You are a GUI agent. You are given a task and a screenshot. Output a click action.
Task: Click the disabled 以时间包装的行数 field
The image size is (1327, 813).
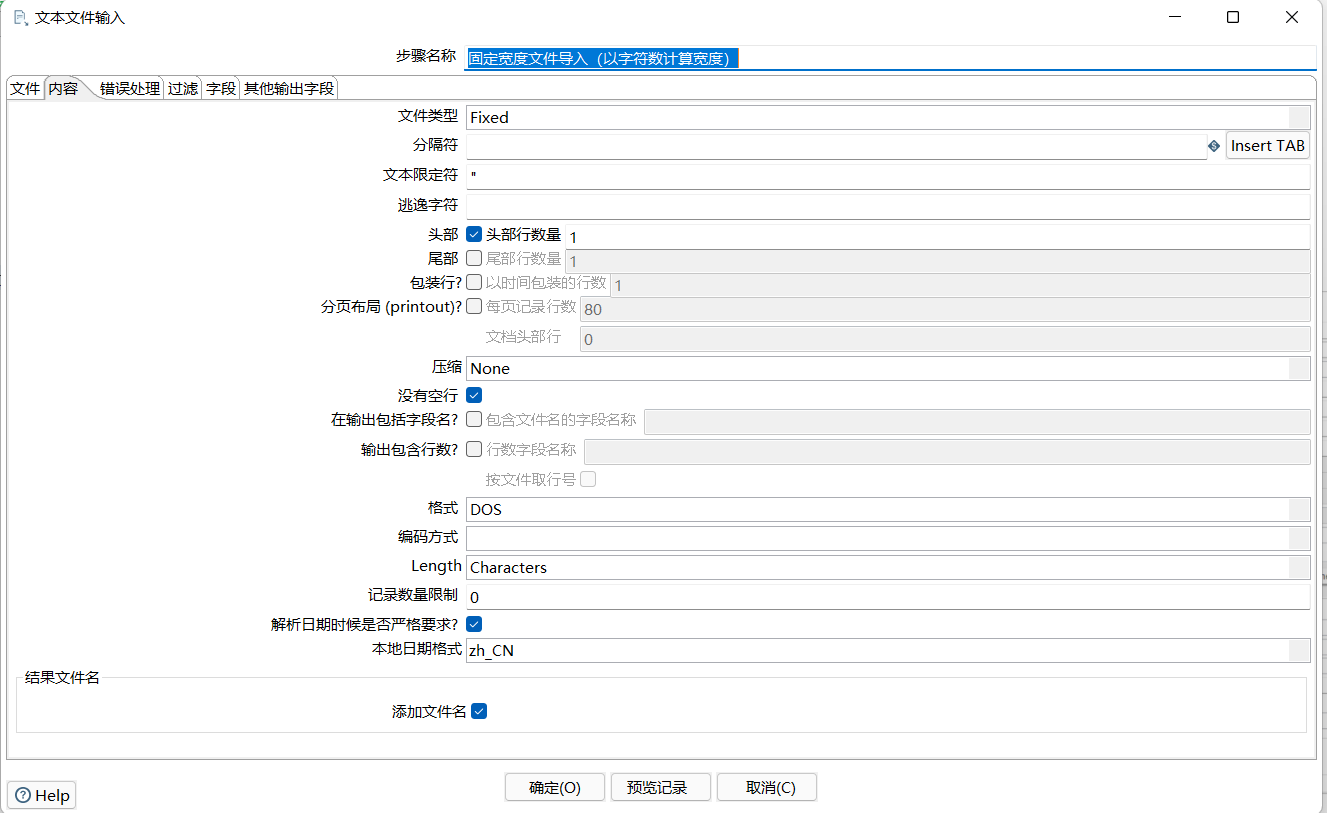(960, 285)
